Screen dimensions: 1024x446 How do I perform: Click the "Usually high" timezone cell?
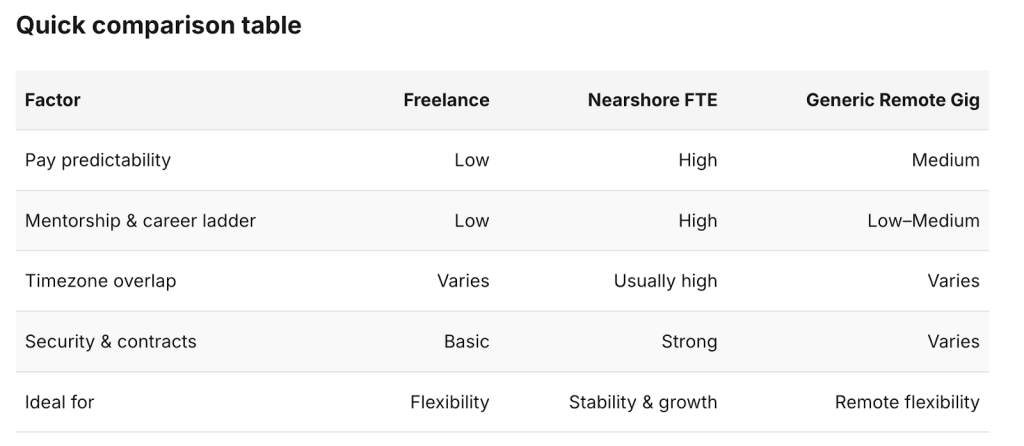click(x=665, y=281)
